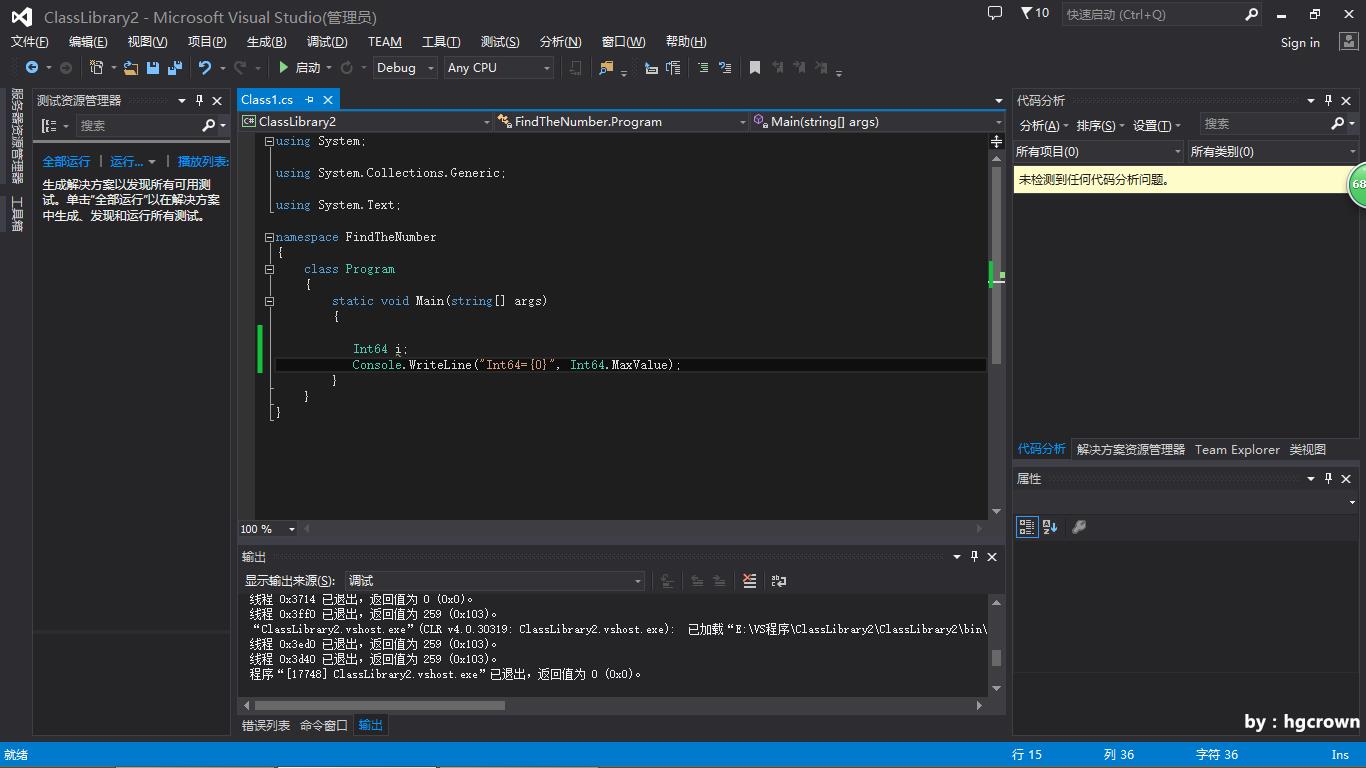Click output panel vertical scrollbar thumb
Screen dimensions: 1366x768
click(996, 657)
